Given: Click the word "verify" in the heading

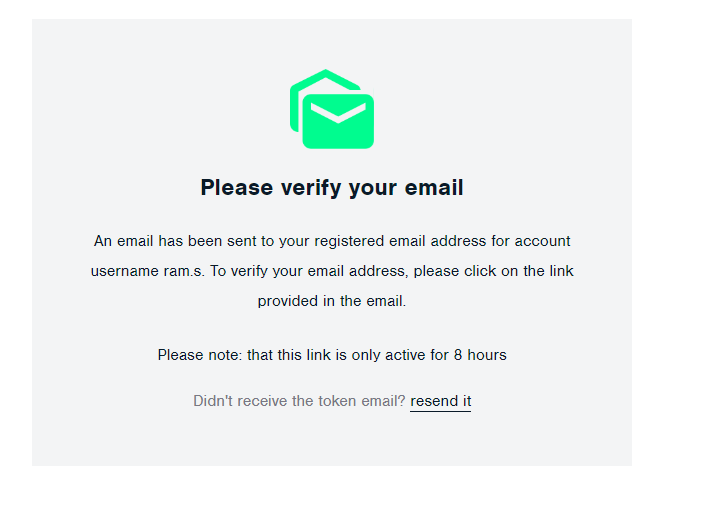Looking at the screenshot, I should [x=308, y=188].
